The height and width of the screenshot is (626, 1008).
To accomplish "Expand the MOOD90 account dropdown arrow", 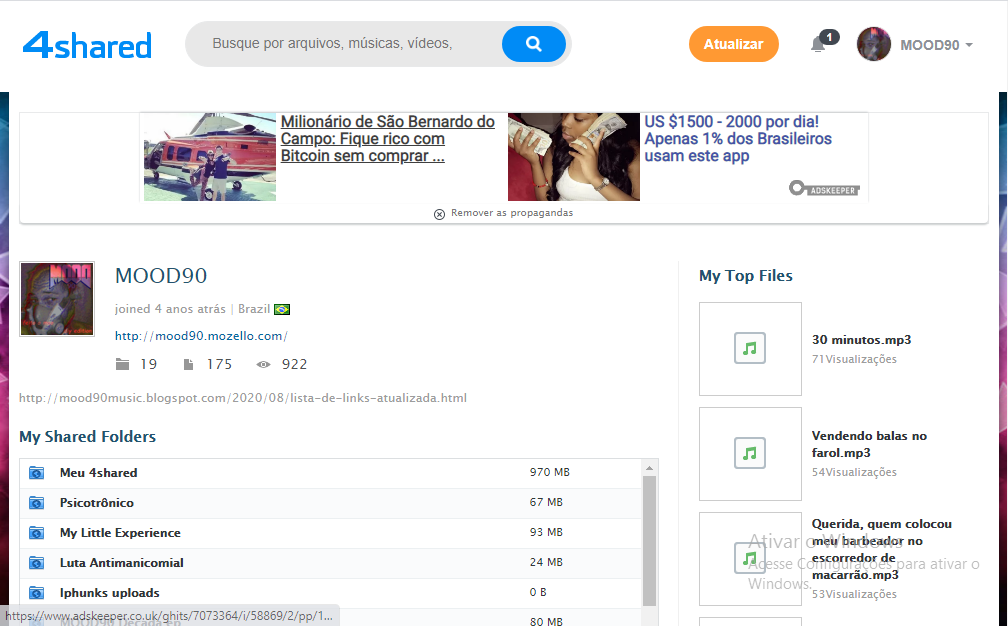I will click(x=969, y=45).
